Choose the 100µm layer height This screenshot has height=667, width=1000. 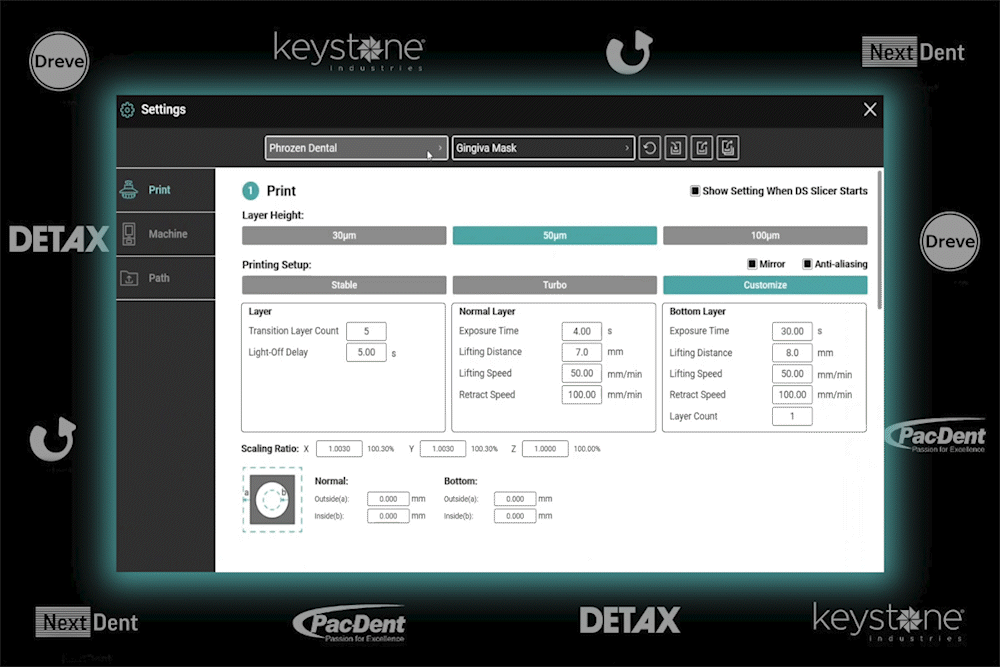tap(765, 236)
